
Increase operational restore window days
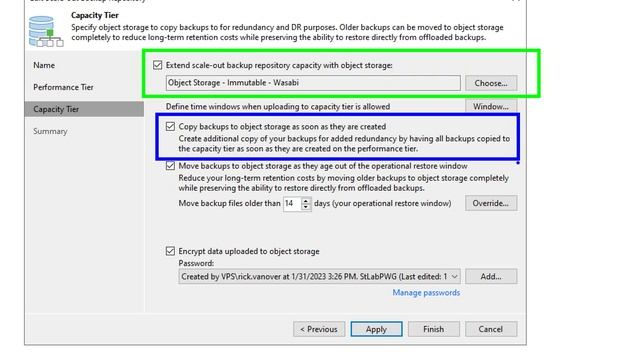pyautogui.click(x=306, y=200)
